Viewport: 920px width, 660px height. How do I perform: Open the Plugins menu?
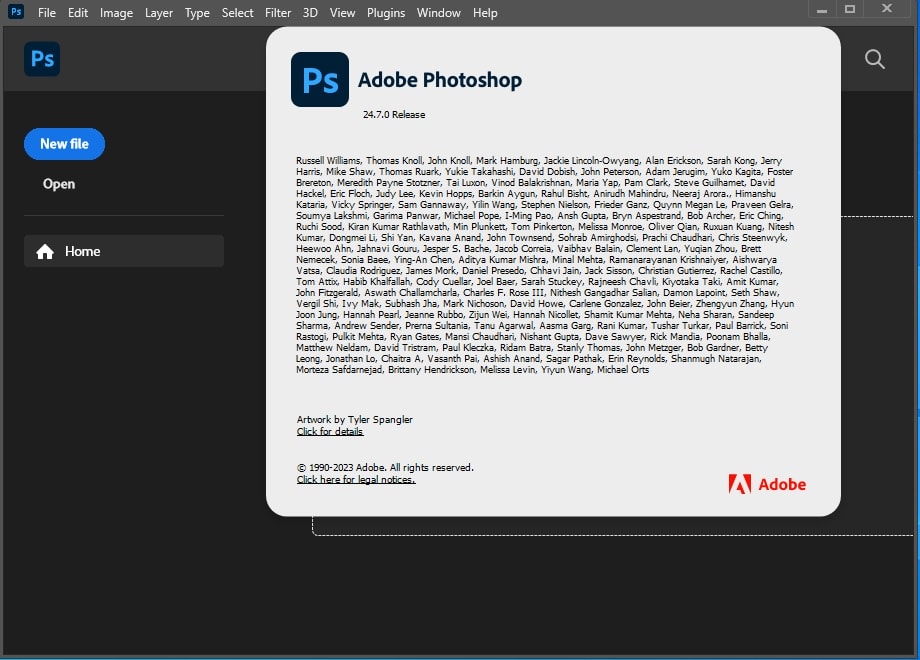point(386,12)
